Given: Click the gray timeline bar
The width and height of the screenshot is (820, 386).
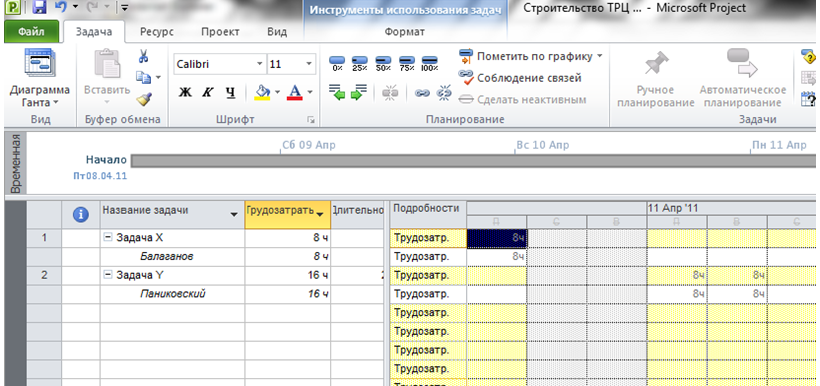Looking at the screenshot, I should coord(472,161).
